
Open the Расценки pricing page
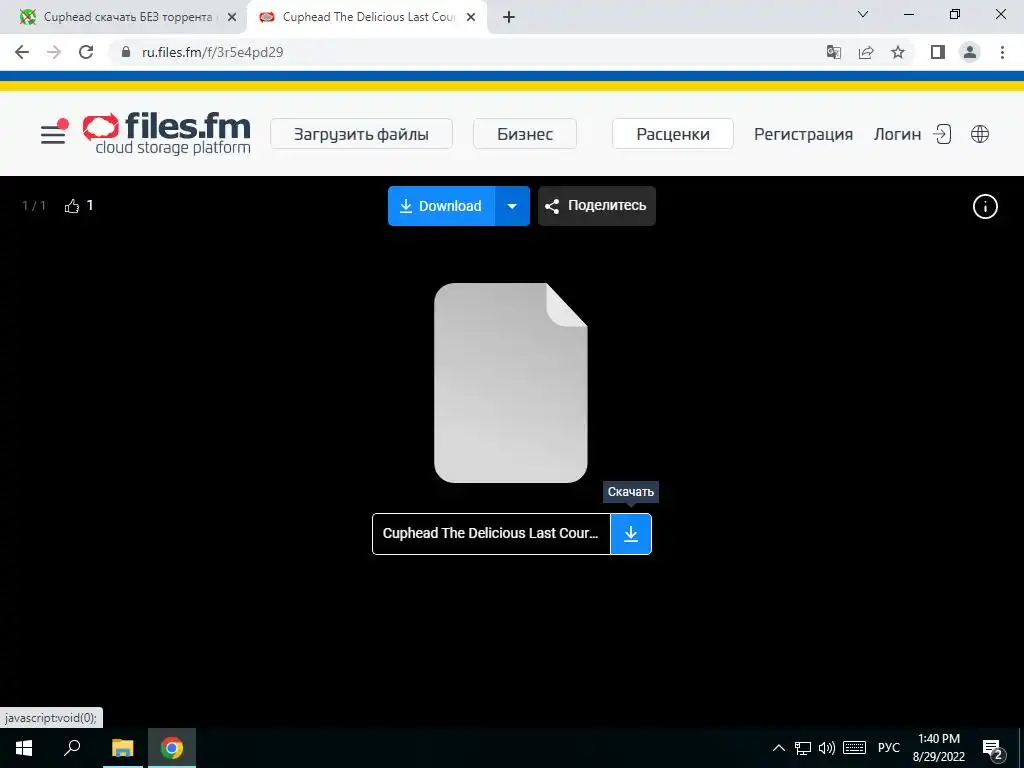pyautogui.click(x=673, y=134)
